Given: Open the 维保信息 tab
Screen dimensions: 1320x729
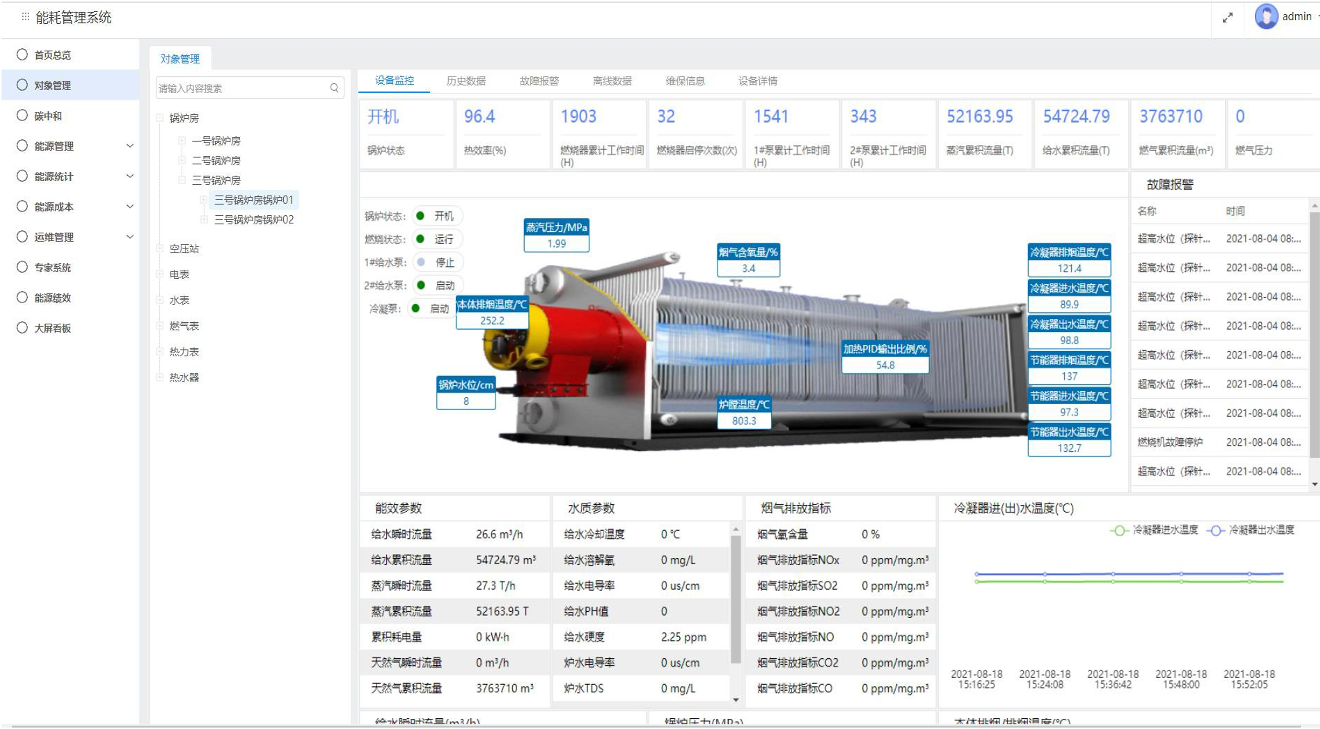Looking at the screenshot, I should 685,81.
